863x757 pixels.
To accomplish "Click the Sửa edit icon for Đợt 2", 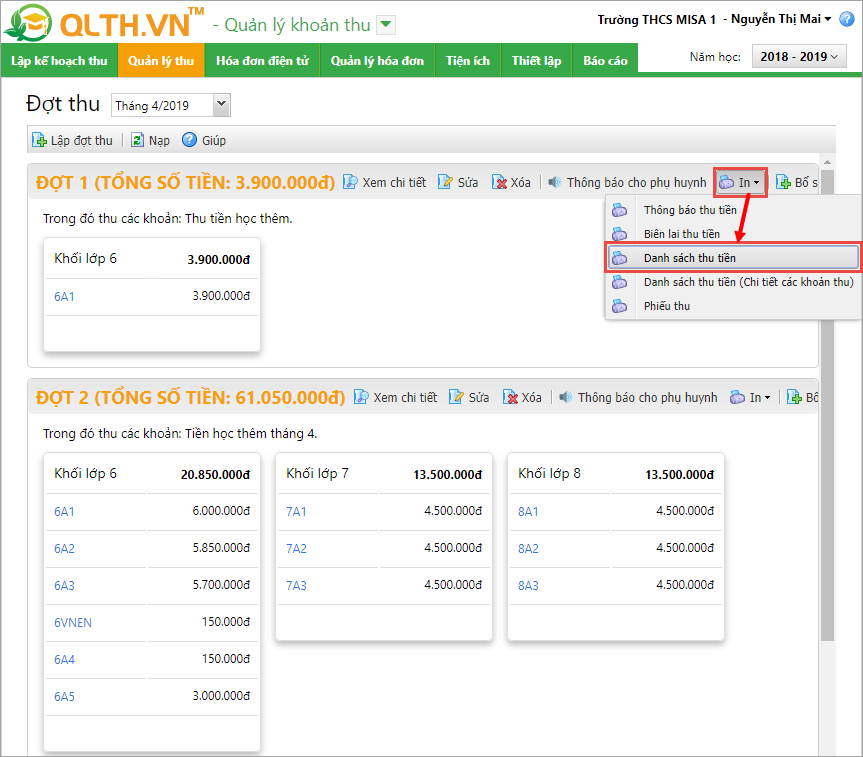I will (x=456, y=396).
